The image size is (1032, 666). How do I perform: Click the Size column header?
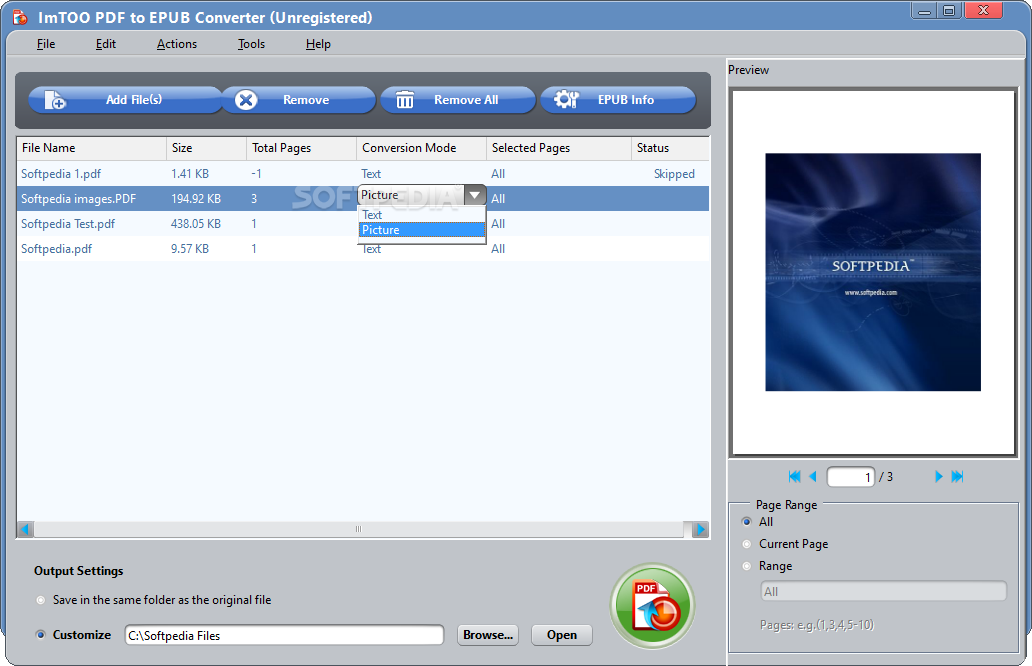coord(206,148)
